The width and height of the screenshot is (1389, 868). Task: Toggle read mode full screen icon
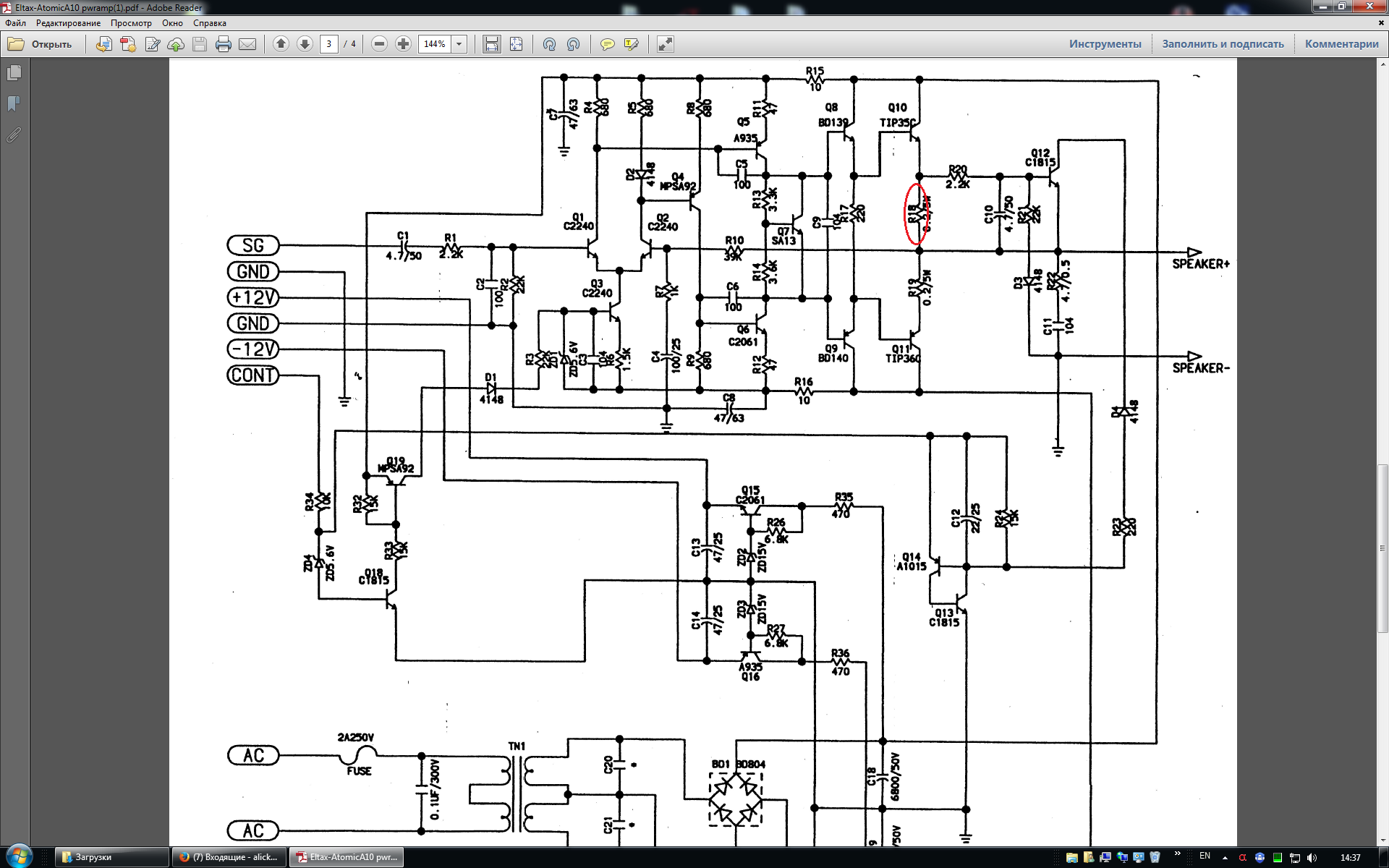coord(665,44)
